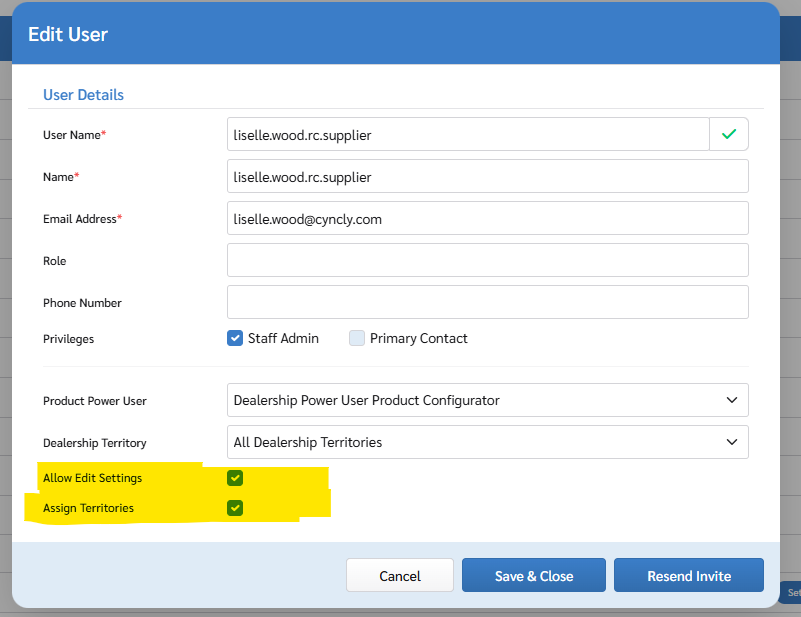
Task: Click the Resend Invite button
Action: pos(688,576)
